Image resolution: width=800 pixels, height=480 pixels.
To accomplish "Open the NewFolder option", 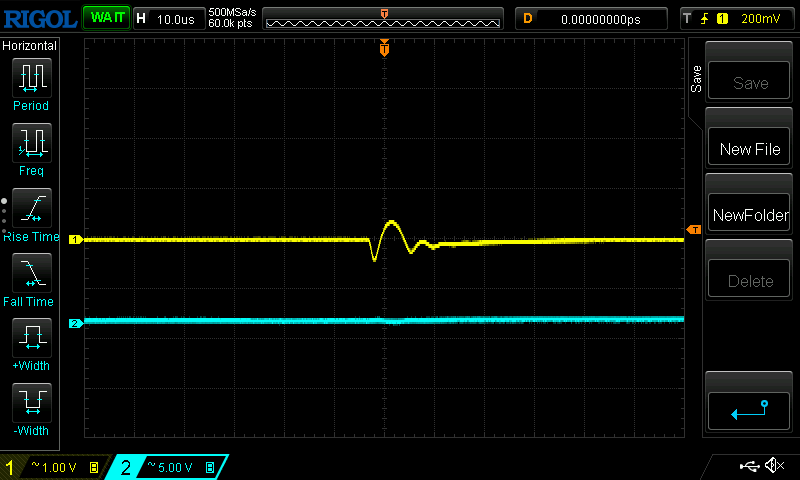I will pyautogui.click(x=749, y=212).
